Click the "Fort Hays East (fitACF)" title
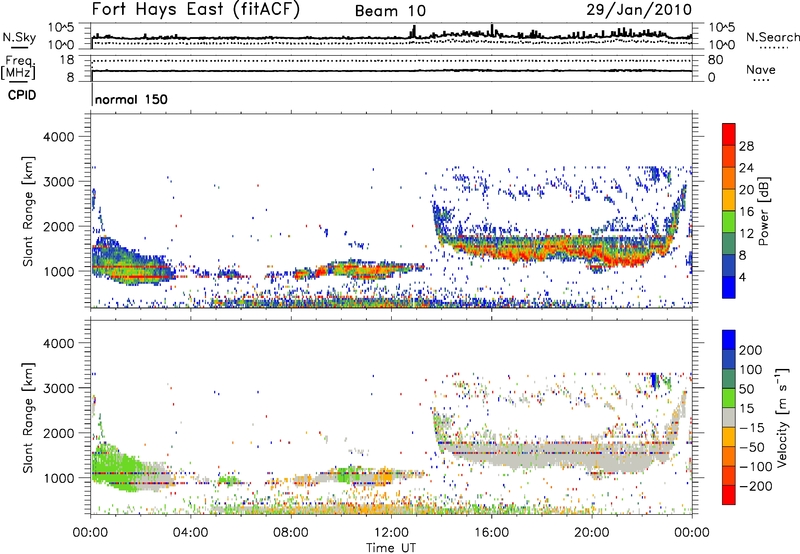800x554 pixels. [x=196, y=10]
